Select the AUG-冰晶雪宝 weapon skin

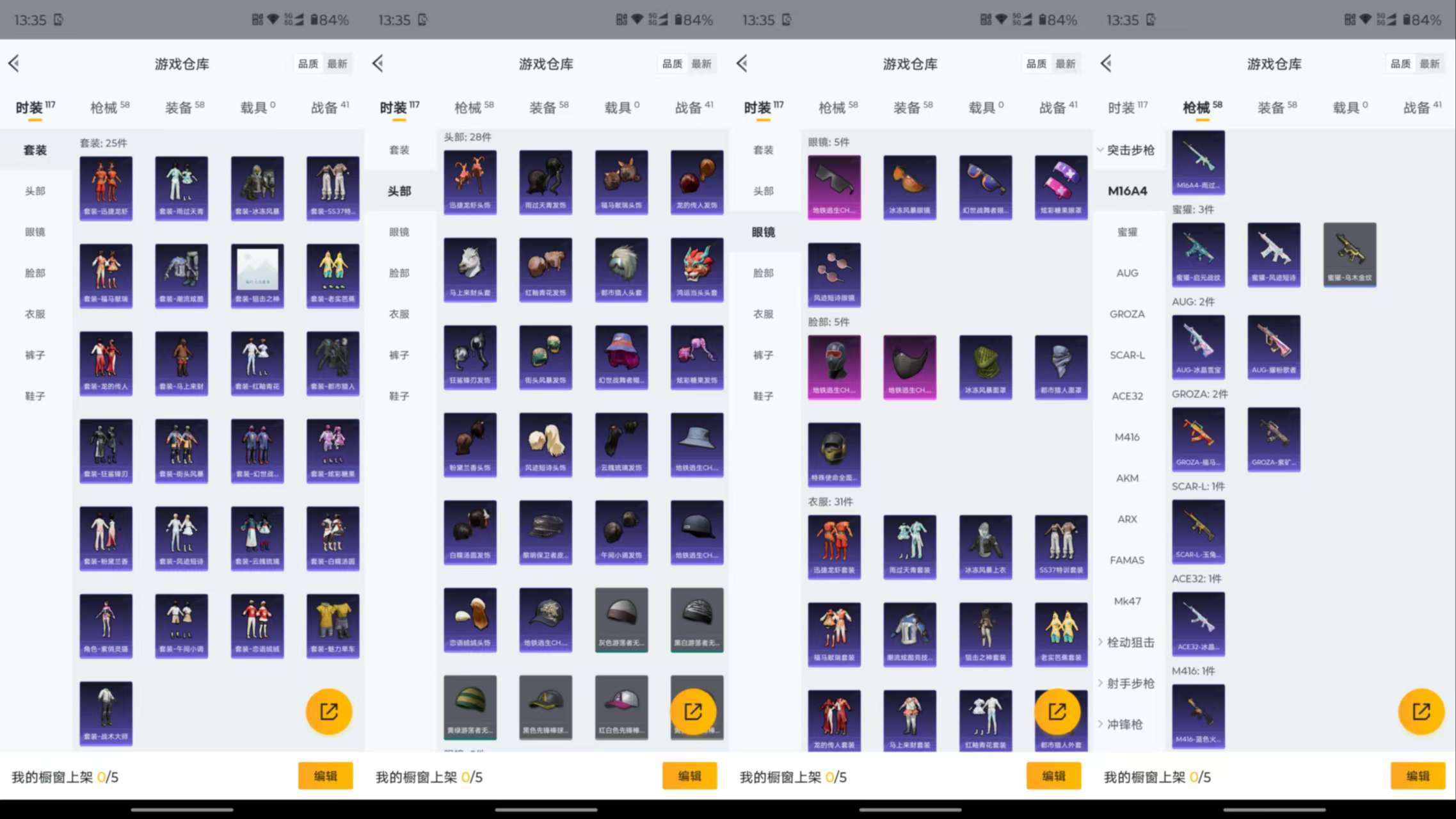coord(1198,346)
